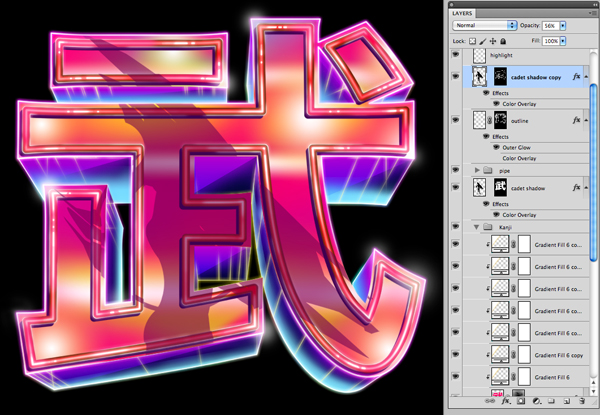Viewport: 600px width, 415px height.
Task: Select the highlight layer thumbnail
Action: (x=479, y=55)
